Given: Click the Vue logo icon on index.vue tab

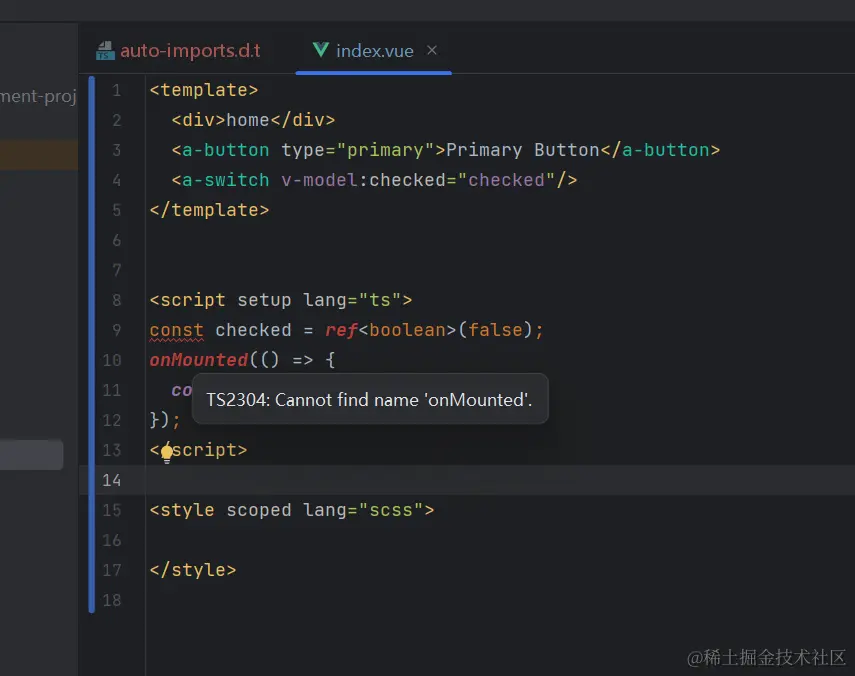Looking at the screenshot, I should point(321,50).
